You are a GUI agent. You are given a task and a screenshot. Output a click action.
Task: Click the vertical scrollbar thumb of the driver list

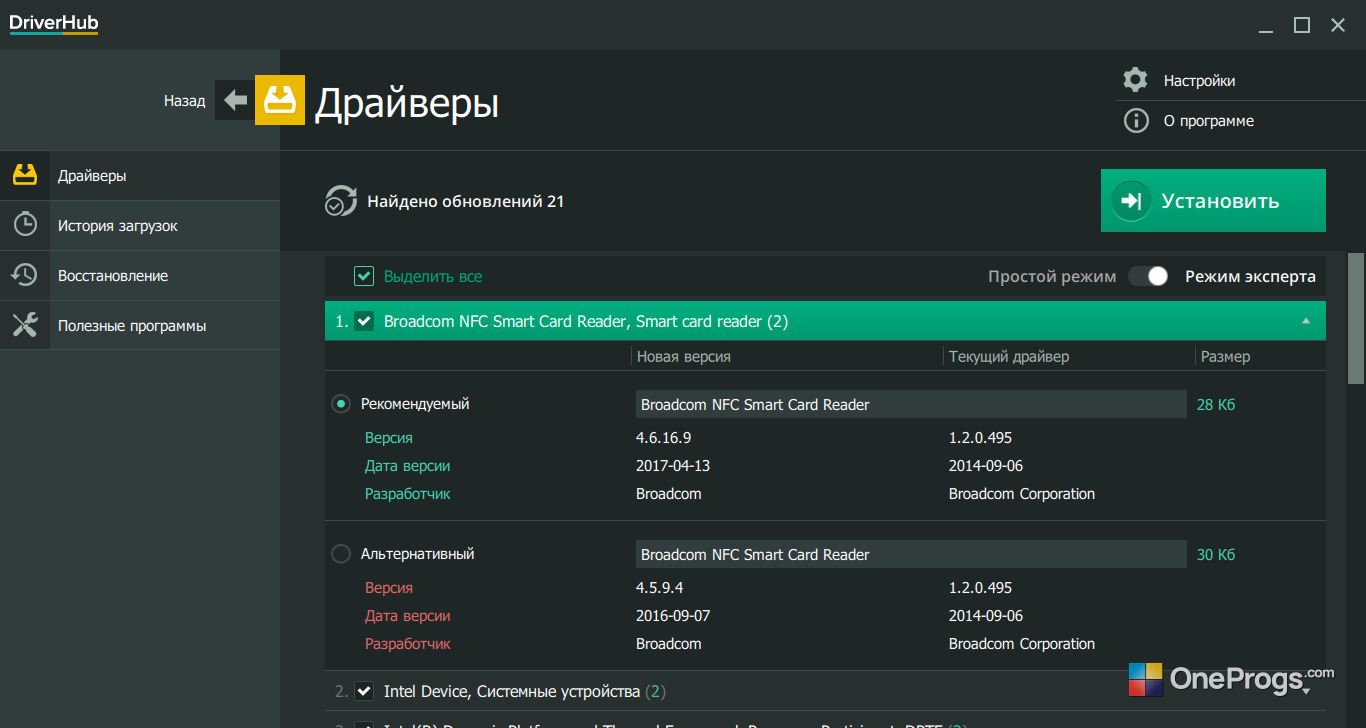tap(1356, 317)
